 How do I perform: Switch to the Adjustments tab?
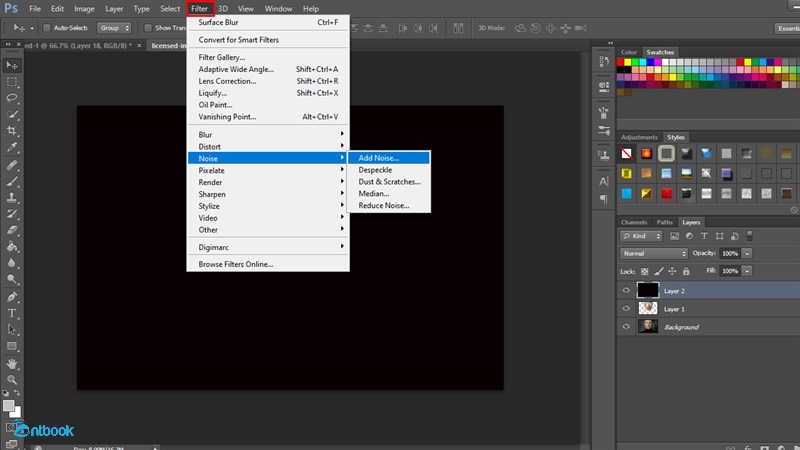639,137
